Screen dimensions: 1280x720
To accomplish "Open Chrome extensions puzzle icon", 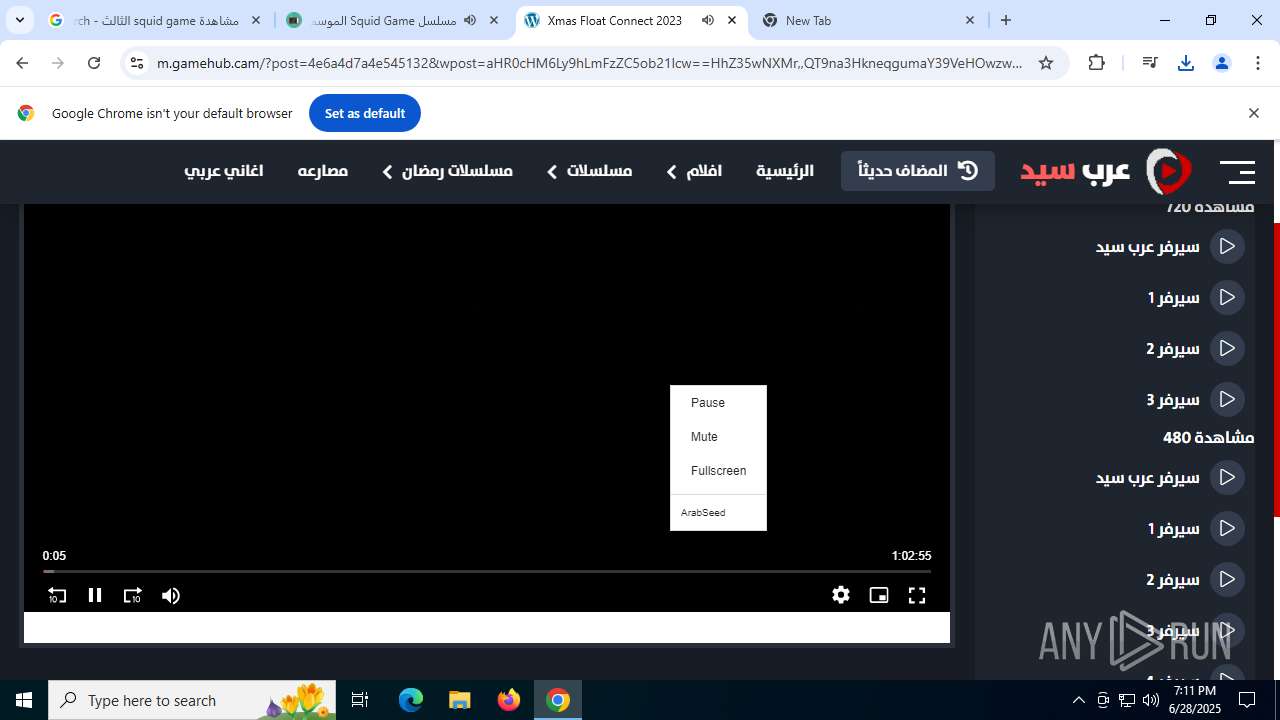I will [x=1097, y=63].
